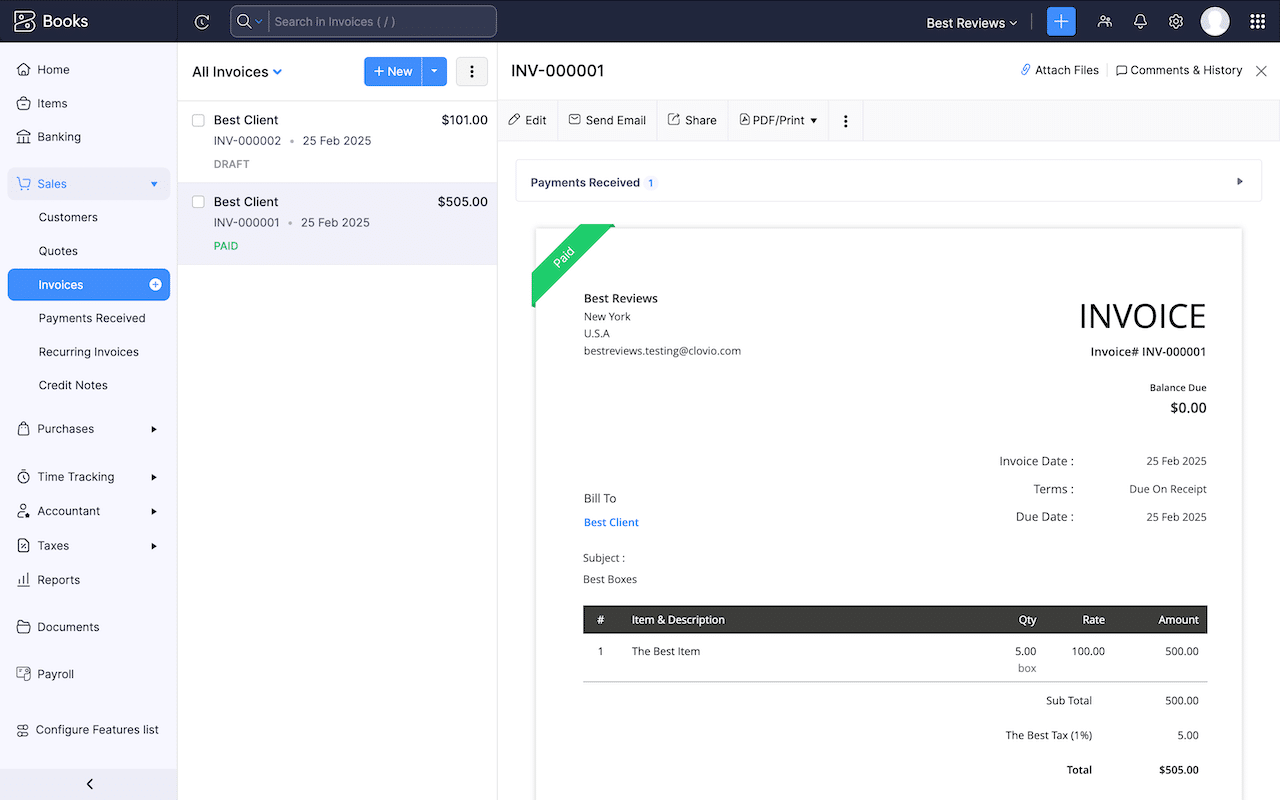Click the referral users icon in top bar

click(1104, 21)
